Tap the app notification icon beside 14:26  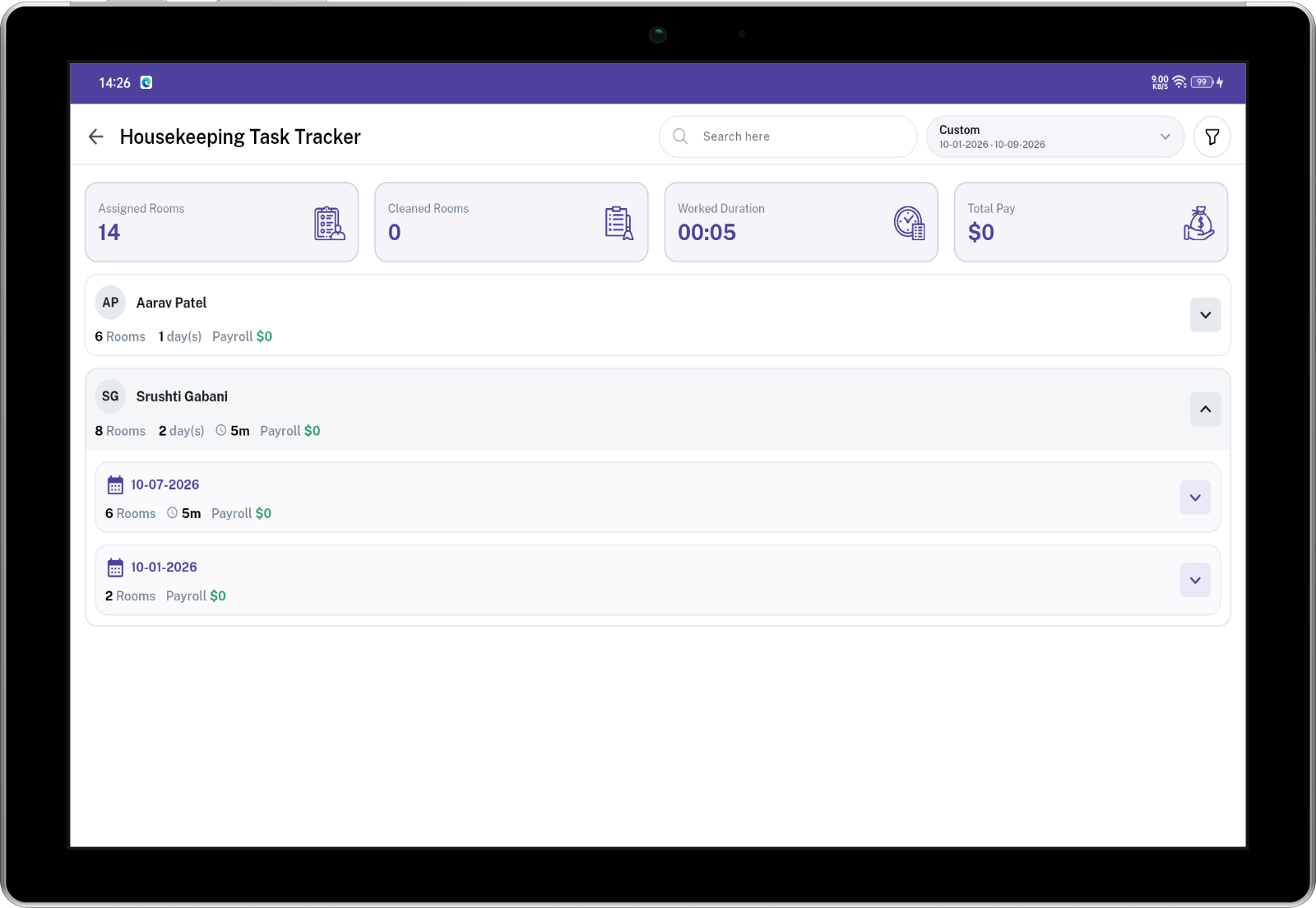[x=146, y=82]
